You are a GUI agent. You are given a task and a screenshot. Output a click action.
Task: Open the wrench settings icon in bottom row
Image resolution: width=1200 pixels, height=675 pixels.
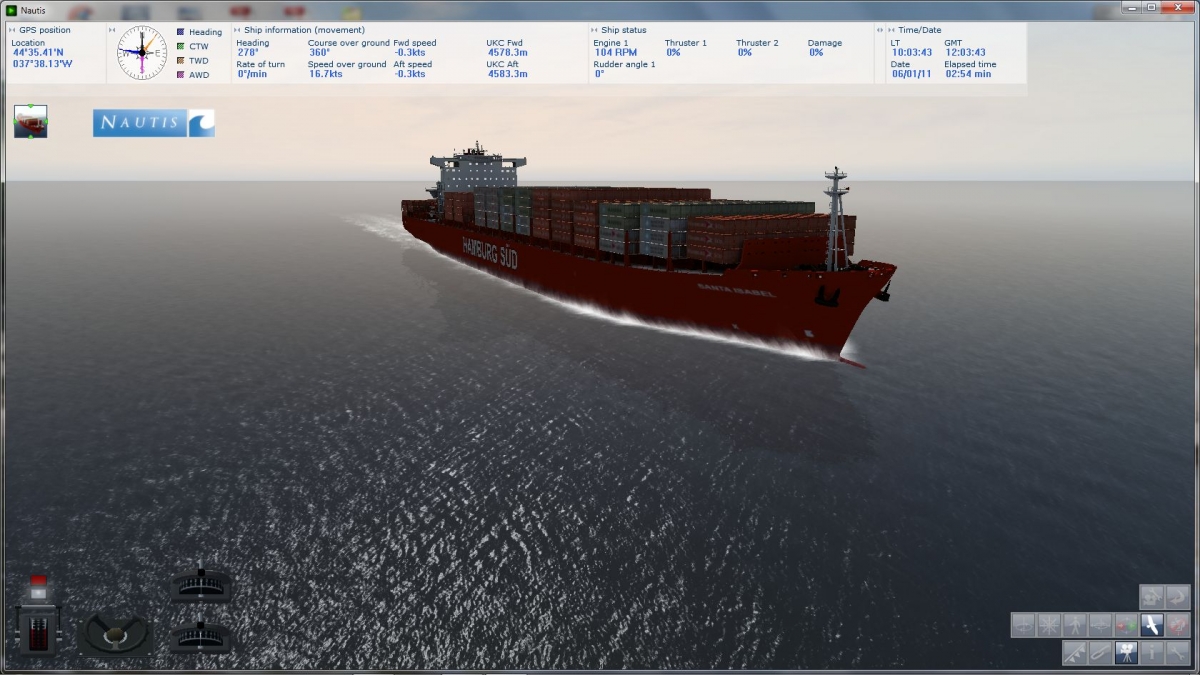pos(1178,654)
